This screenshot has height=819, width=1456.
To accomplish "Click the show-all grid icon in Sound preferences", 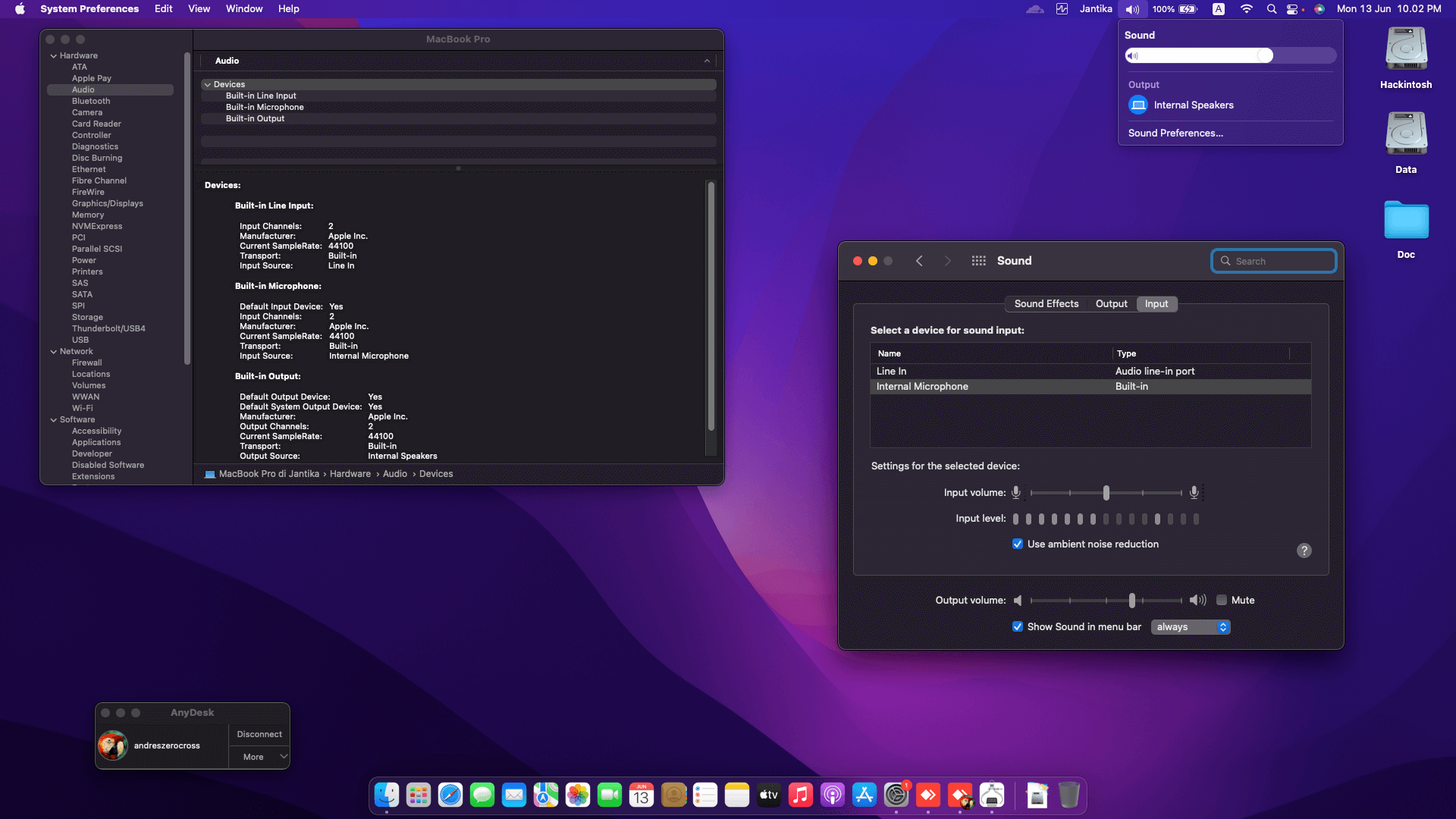I will pyautogui.click(x=978, y=261).
